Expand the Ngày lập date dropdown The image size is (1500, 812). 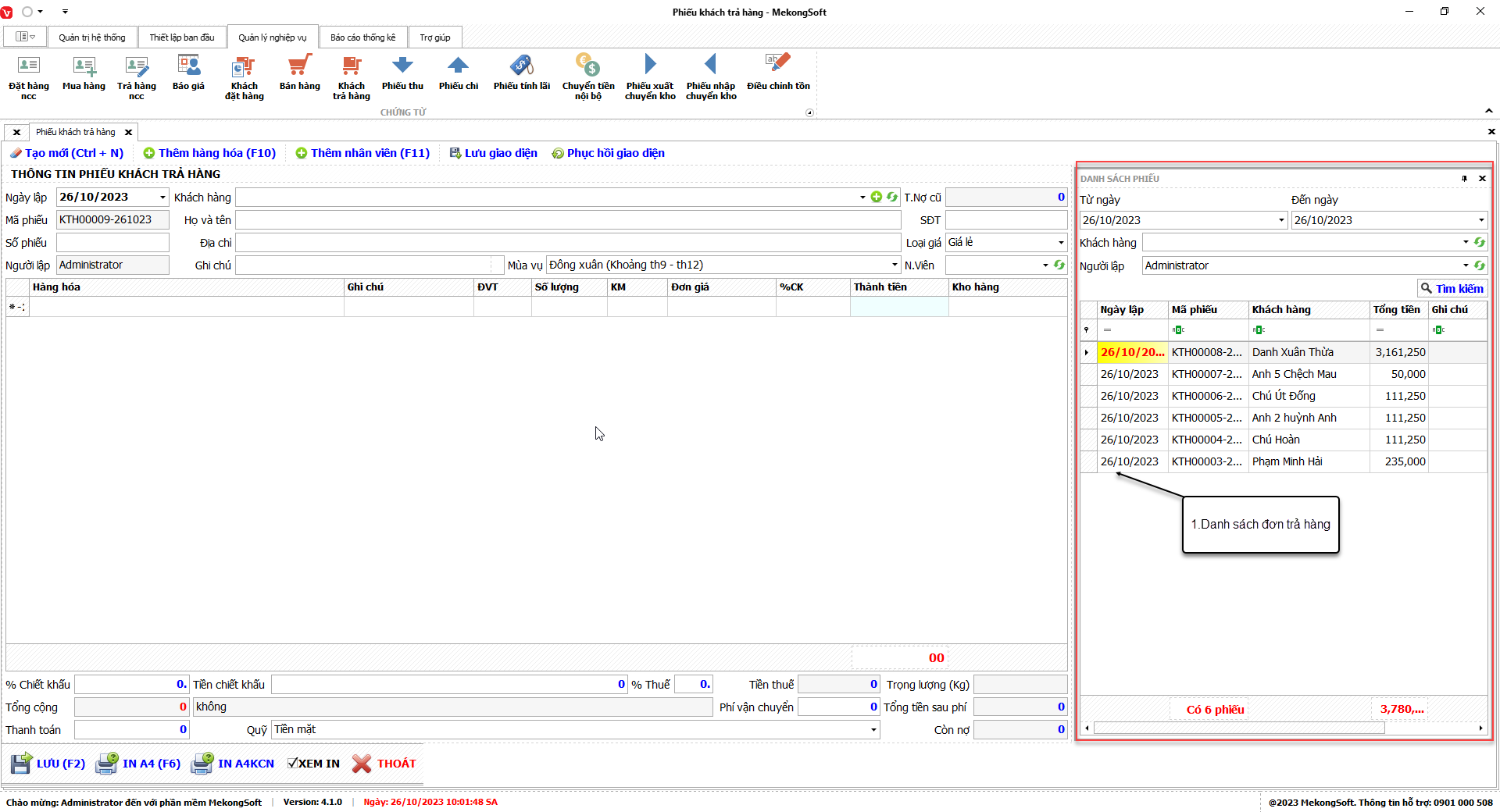(162, 198)
